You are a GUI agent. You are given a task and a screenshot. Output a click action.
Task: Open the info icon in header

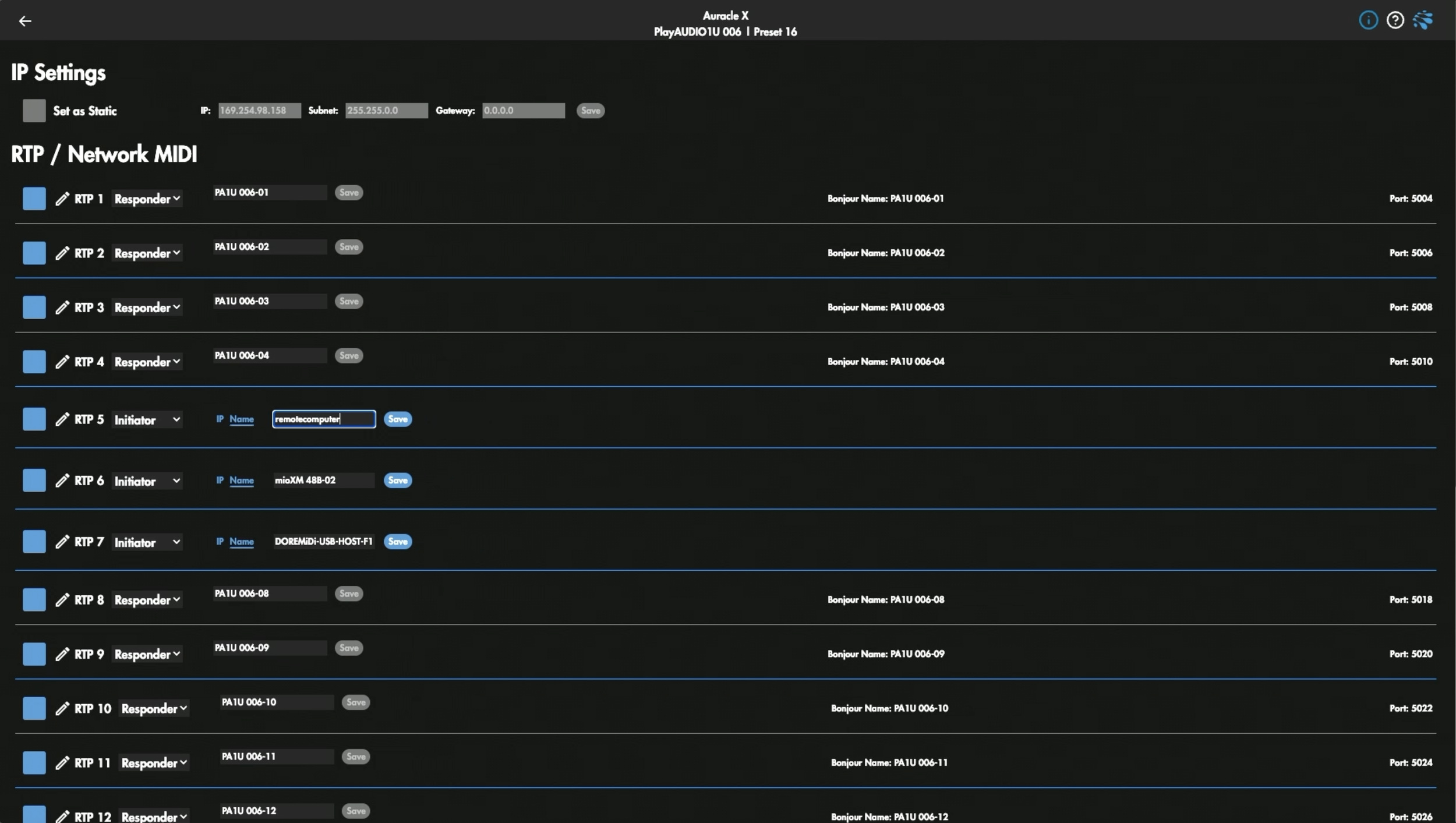(1368, 20)
